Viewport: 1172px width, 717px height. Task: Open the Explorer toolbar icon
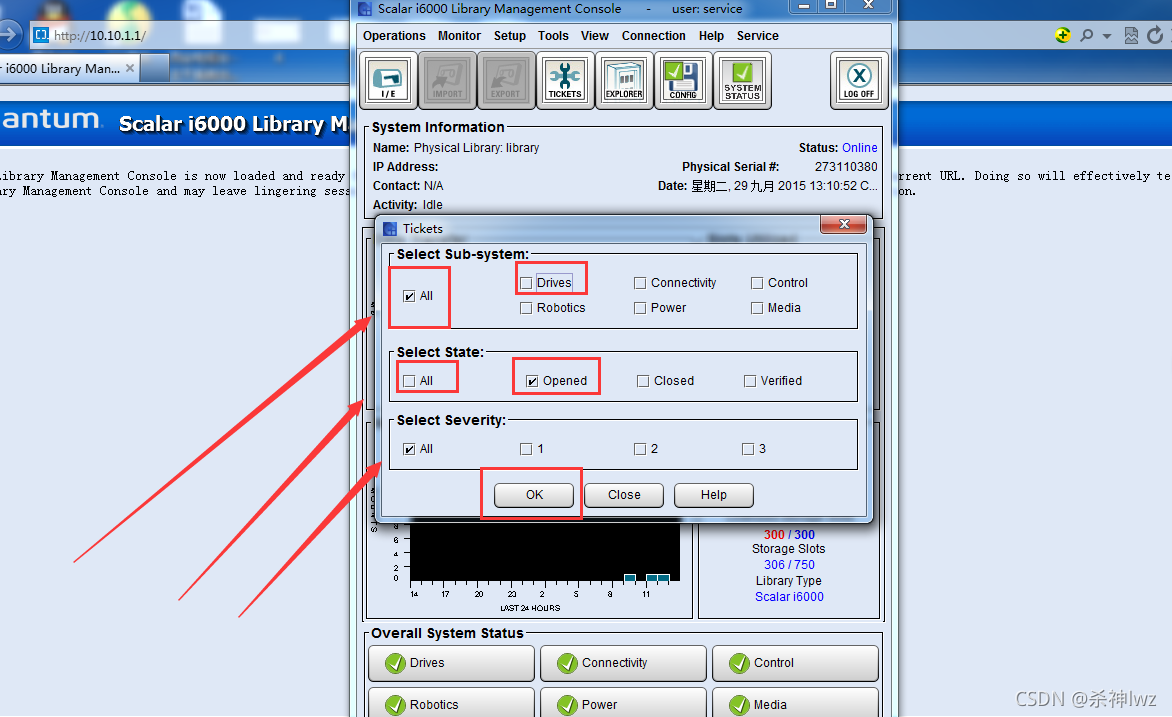tap(624, 80)
